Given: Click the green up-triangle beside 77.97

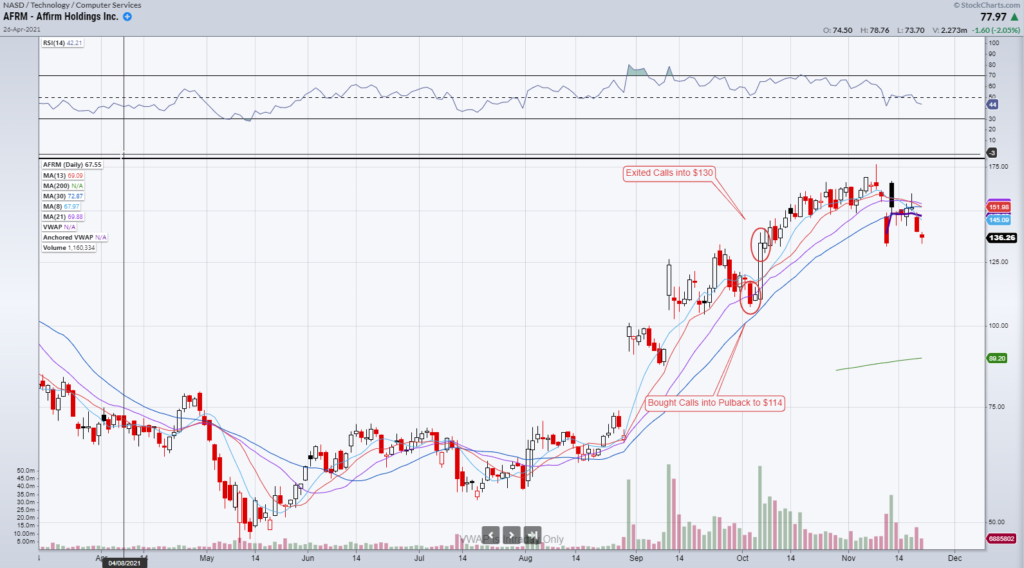Looking at the screenshot, I should point(1014,18).
